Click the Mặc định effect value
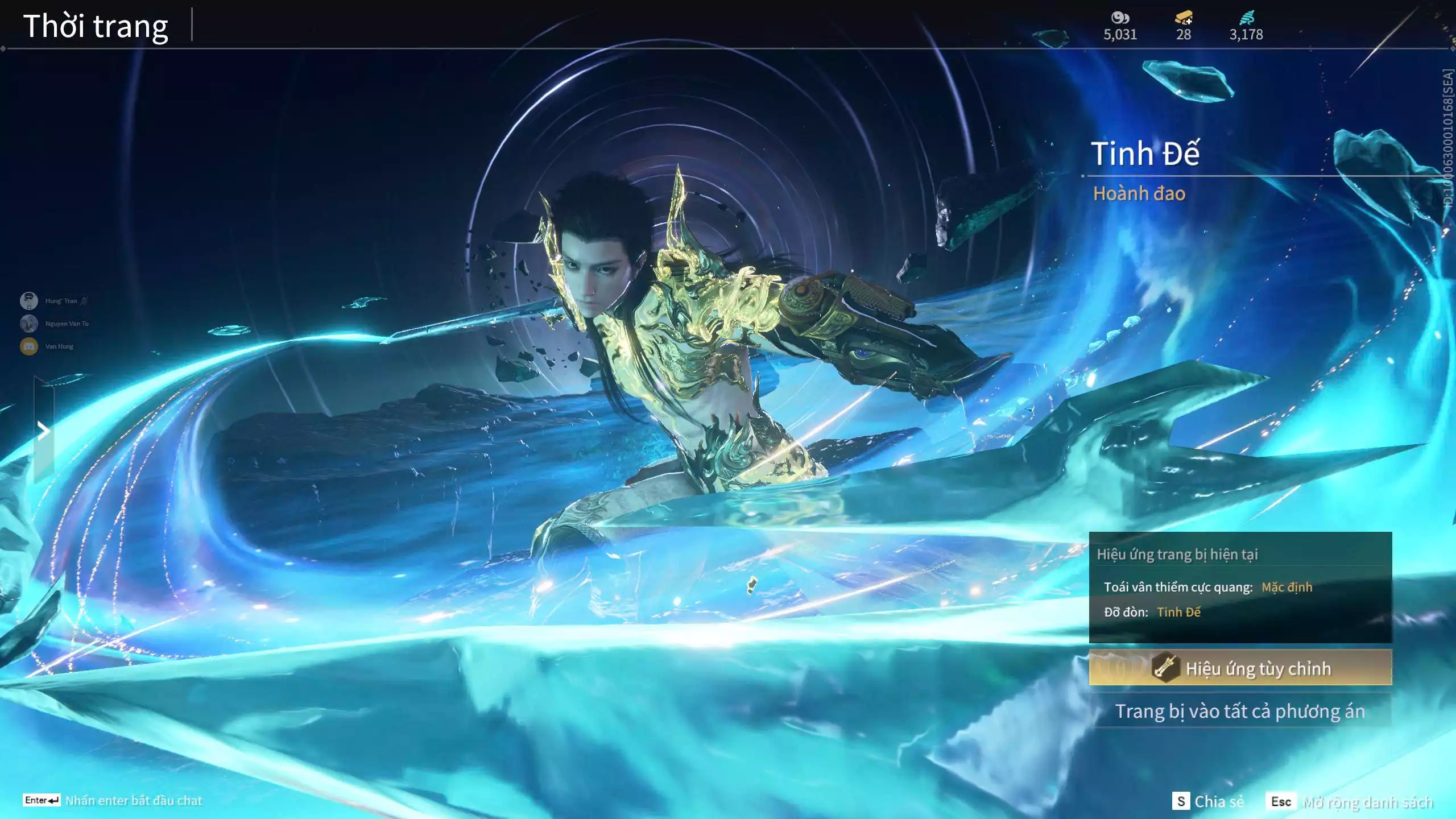Screen dimensions: 1456x819 tap(1287, 587)
